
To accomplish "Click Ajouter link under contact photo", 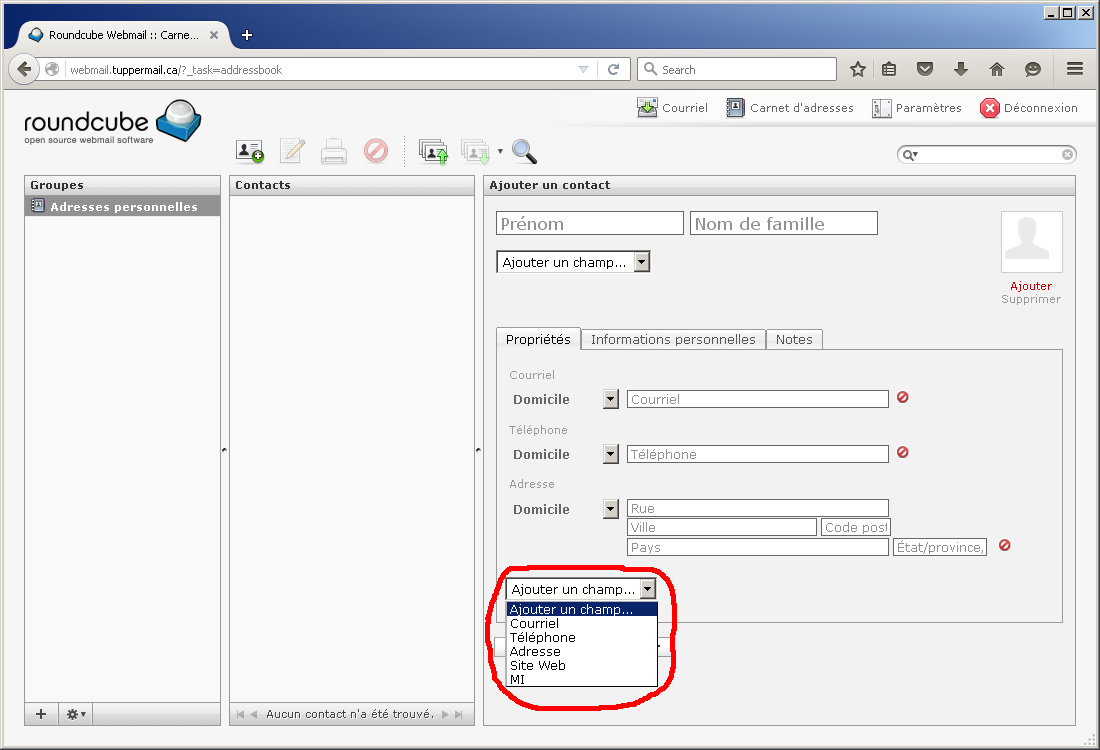I will pyautogui.click(x=1030, y=286).
